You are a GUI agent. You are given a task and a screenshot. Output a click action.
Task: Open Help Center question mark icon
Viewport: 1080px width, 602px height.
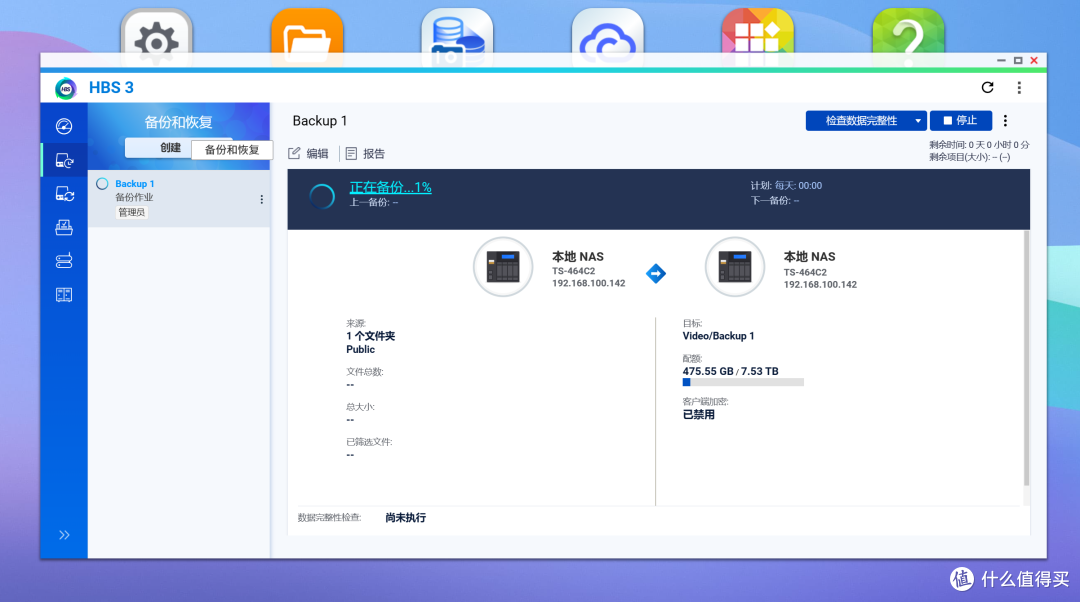(908, 38)
